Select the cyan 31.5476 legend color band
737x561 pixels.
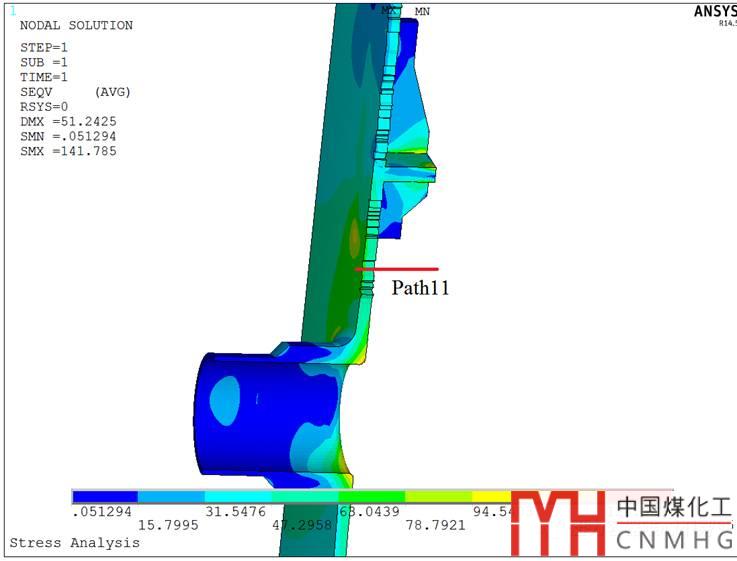(238, 496)
